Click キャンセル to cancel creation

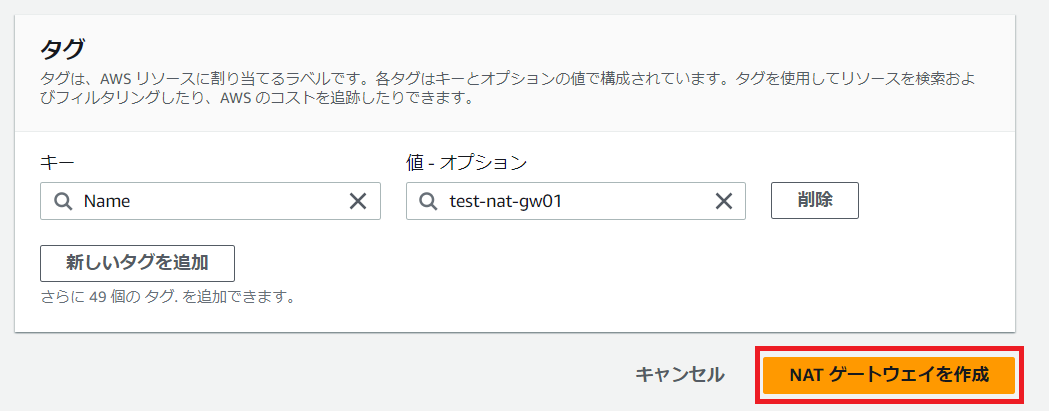pyautogui.click(x=679, y=375)
